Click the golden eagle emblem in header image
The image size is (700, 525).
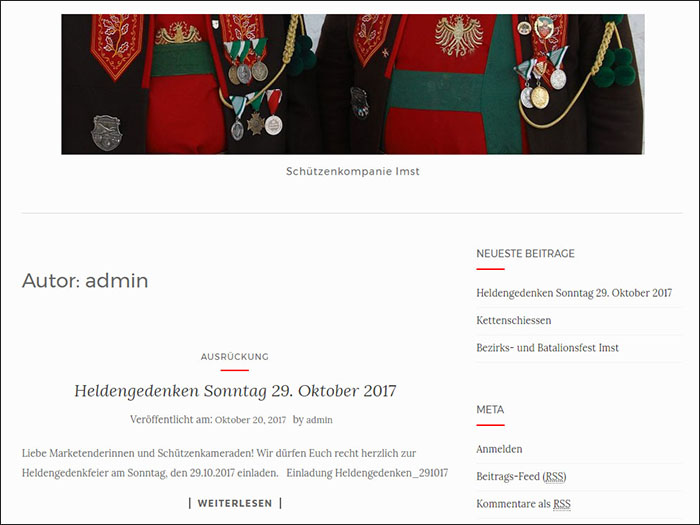[458, 36]
